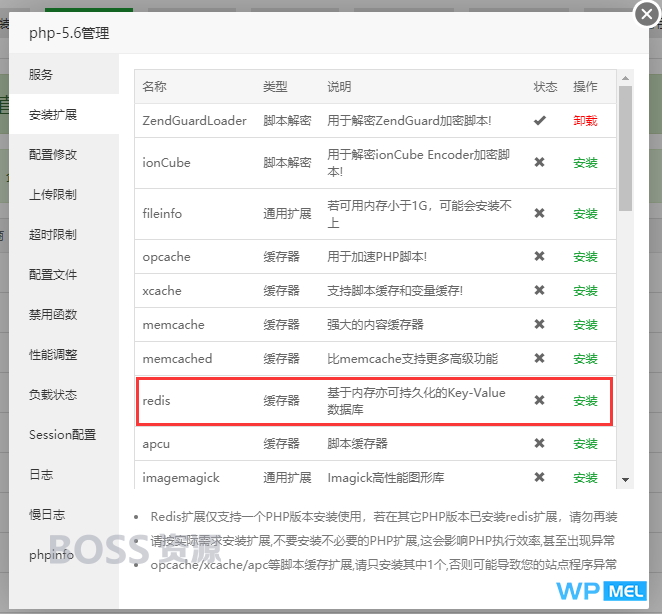Install the memcache extension

tap(585, 325)
